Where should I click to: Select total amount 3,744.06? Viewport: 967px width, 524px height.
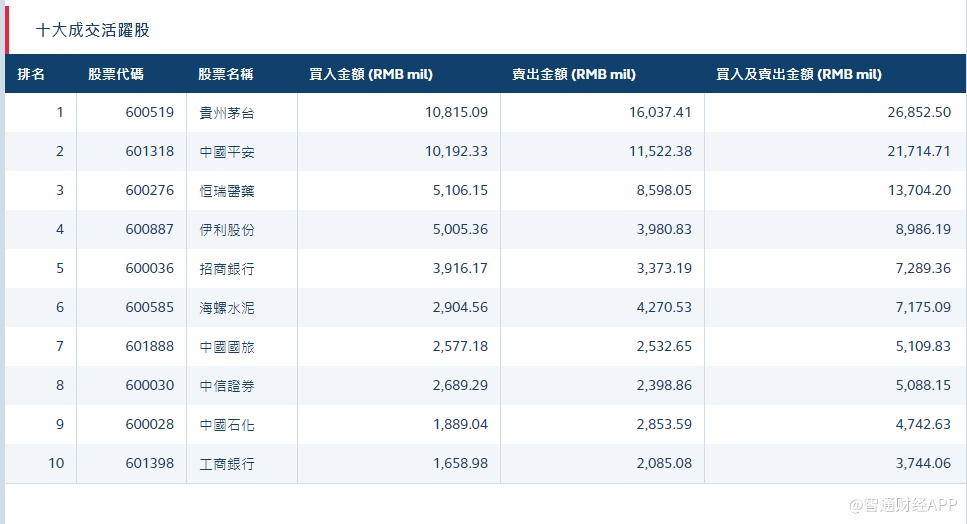pos(923,463)
